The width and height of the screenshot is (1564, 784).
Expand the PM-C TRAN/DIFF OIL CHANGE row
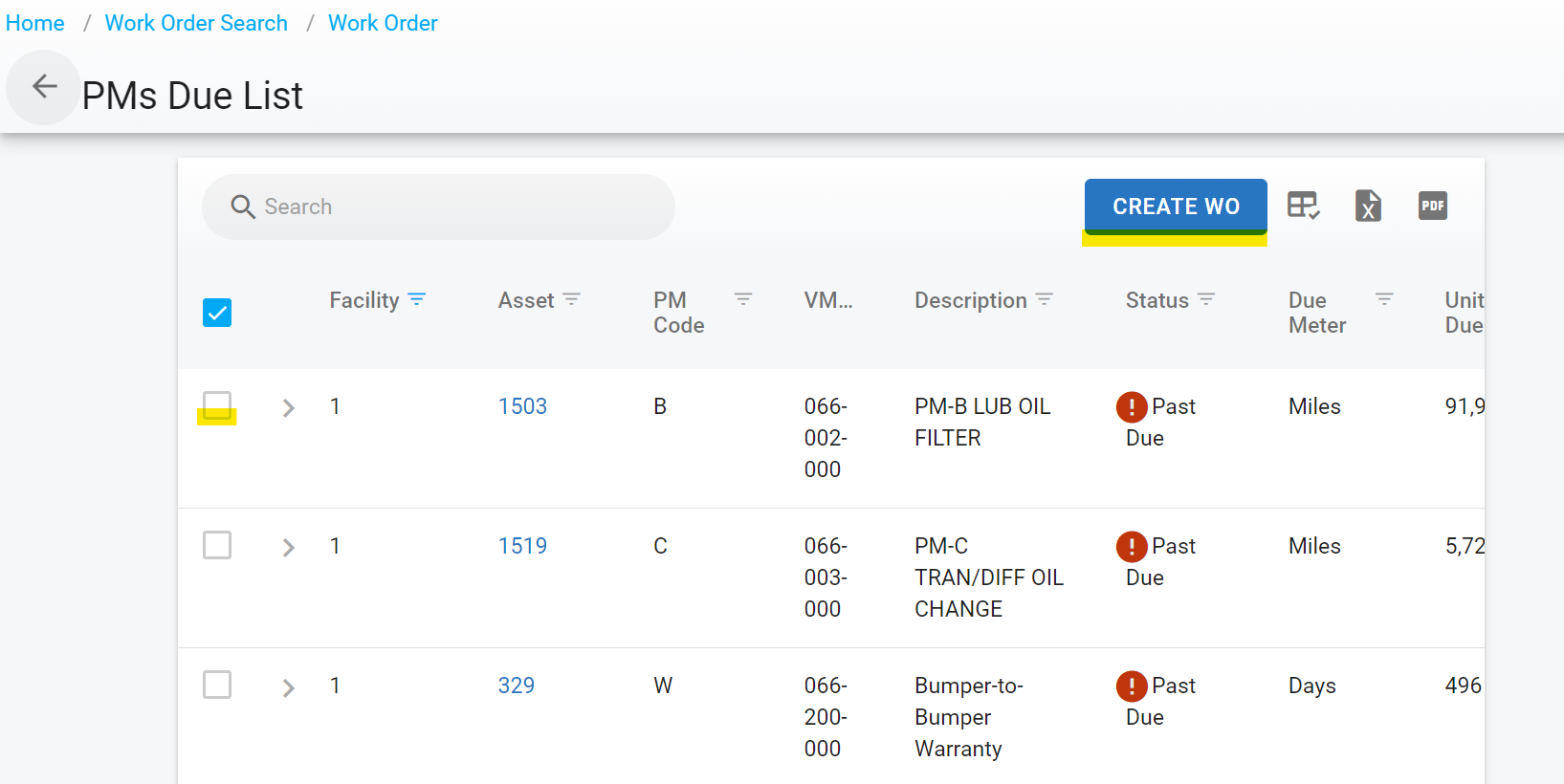point(288,548)
